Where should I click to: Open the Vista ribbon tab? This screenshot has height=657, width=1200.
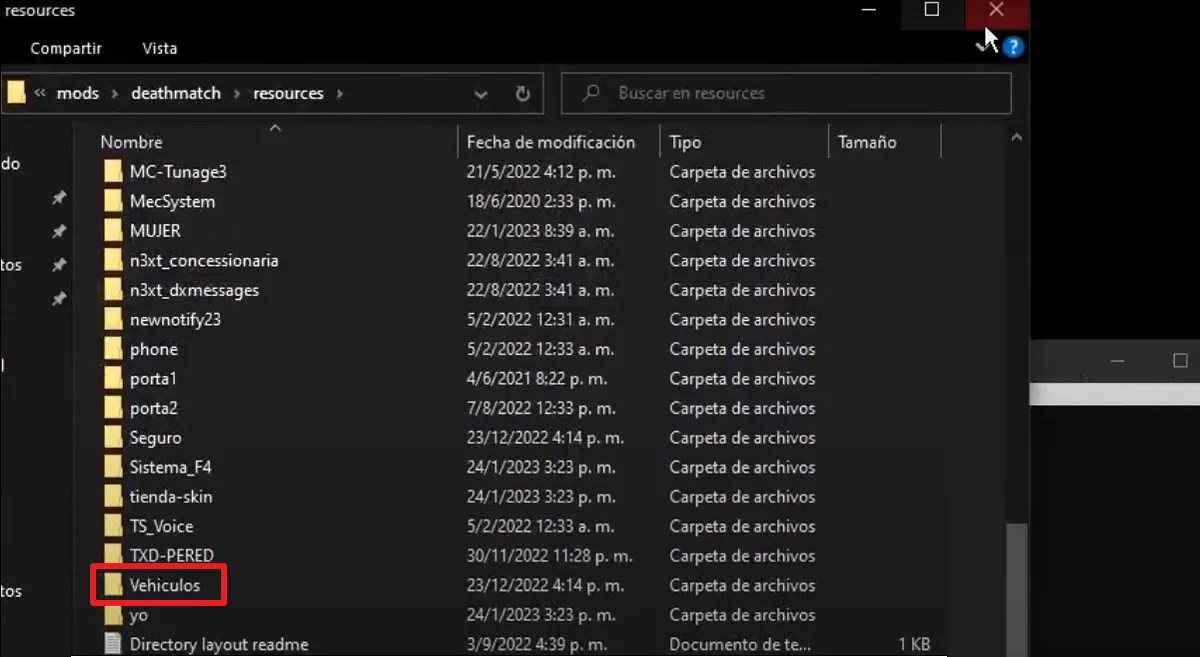[x=160, y=48]
